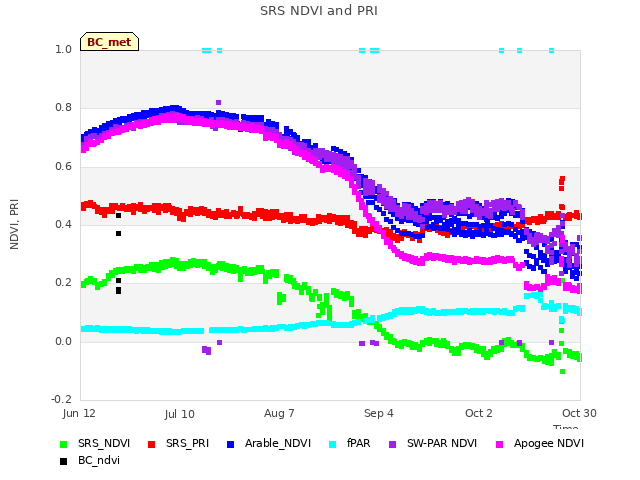Click the 0.6 y-axis tick label
The height and width of the screenshot is (480, 640).
[63, 167]
